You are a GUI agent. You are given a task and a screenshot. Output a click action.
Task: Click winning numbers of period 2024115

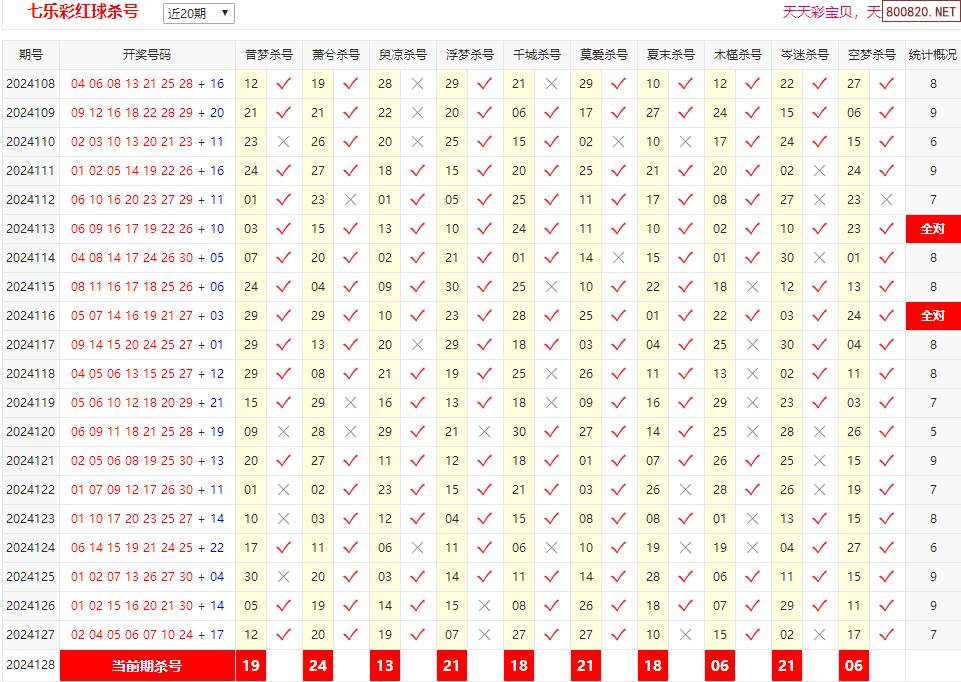click(147, 287)
